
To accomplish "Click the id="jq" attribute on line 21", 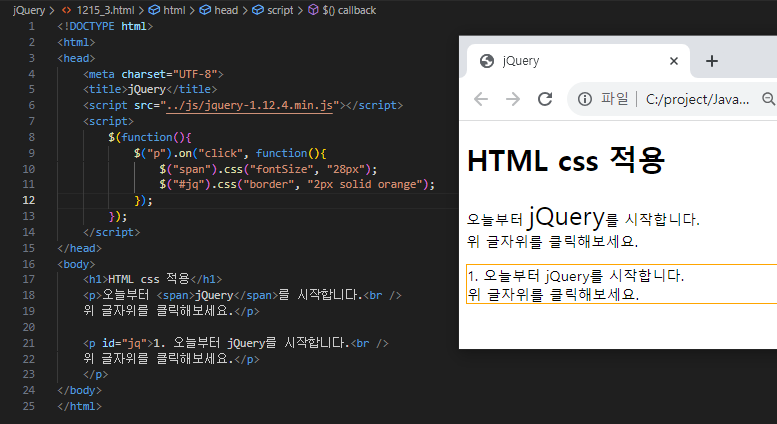I will click(x=124, y=343).
